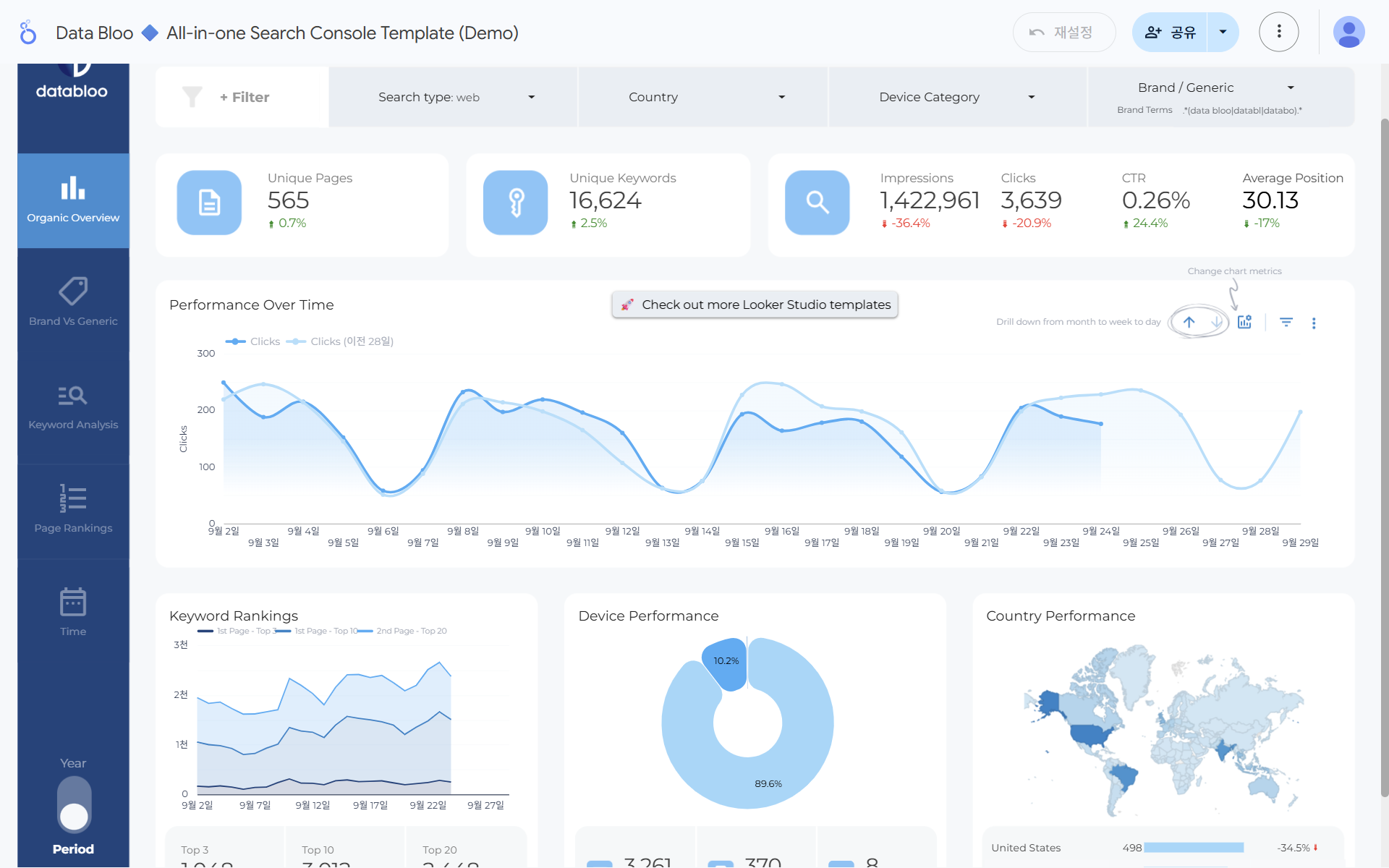Toggle the Year/Period switch

coord(74,804)
